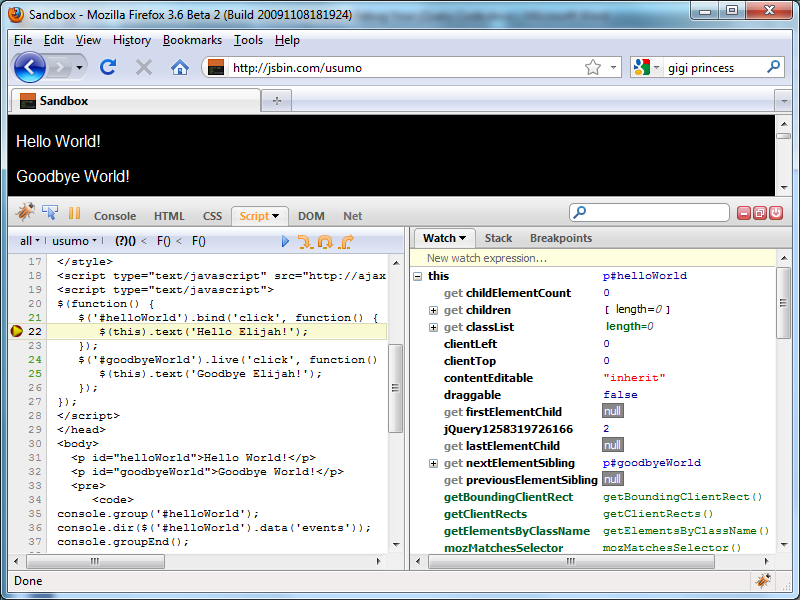Toggle the Firebug break on next pause icon
Image resolution: width=800 pixels, height=600 pixels.
[x=74, y=213]
